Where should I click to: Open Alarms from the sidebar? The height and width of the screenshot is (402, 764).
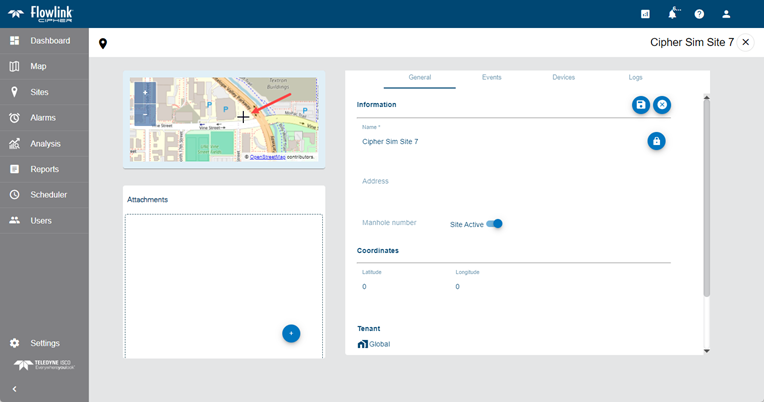pos(43,118)
